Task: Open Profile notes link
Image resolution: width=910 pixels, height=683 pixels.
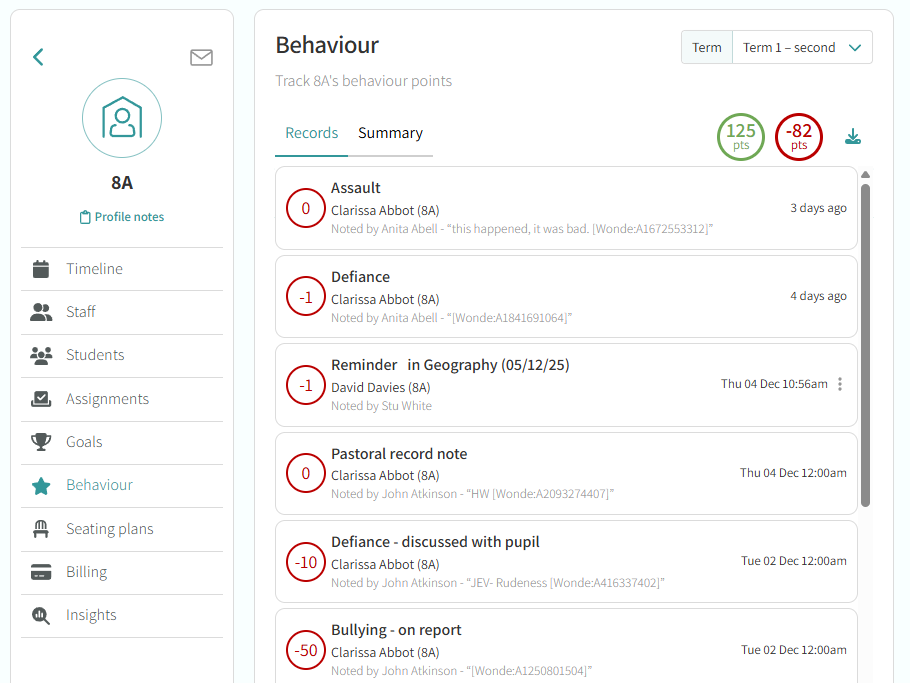Action: 122,217
